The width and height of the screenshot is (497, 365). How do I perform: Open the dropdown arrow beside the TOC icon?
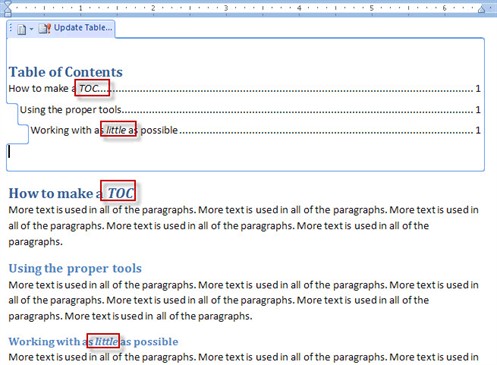click(x=31, y=29)
